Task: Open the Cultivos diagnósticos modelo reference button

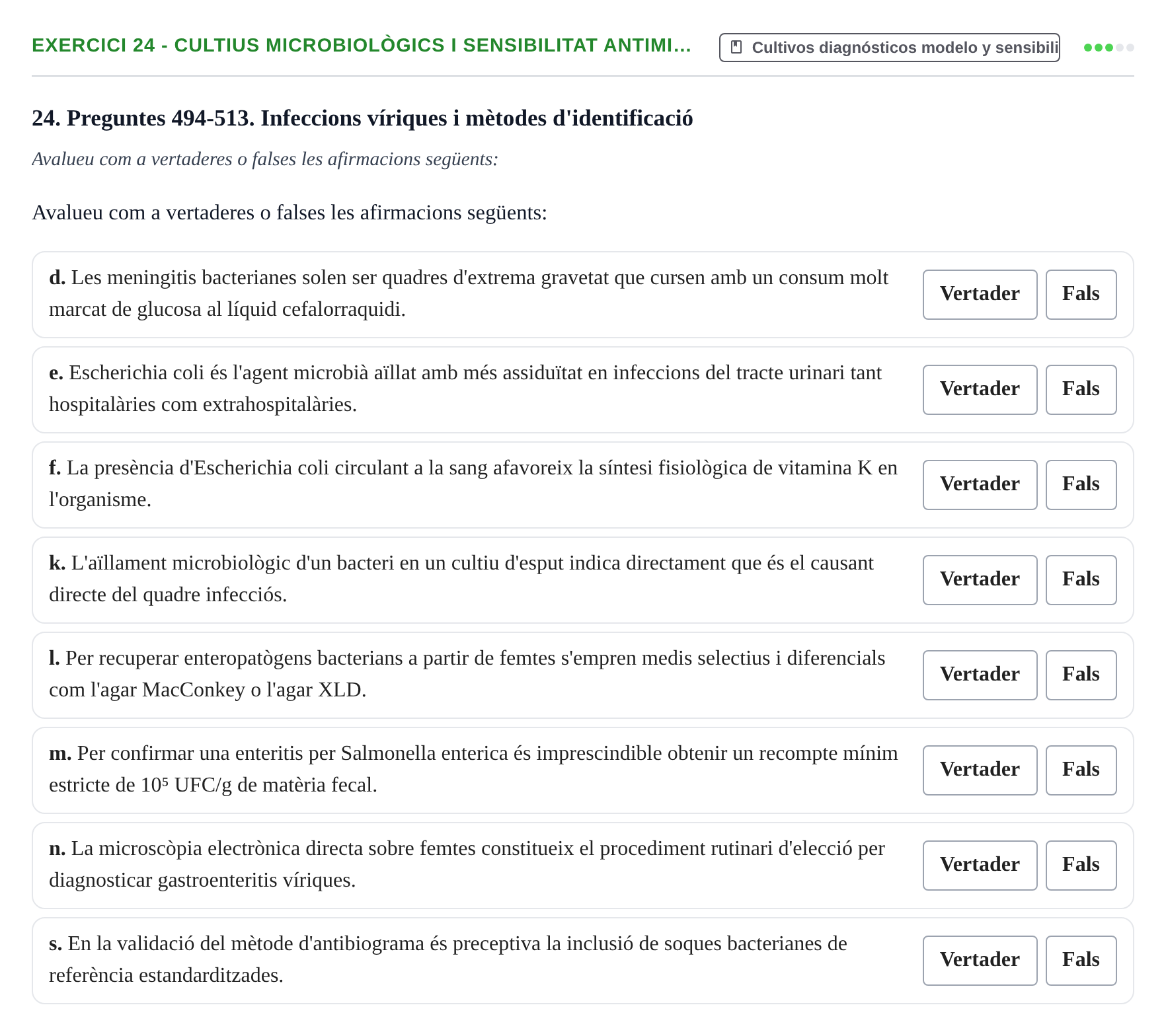Action: point(889,48)
